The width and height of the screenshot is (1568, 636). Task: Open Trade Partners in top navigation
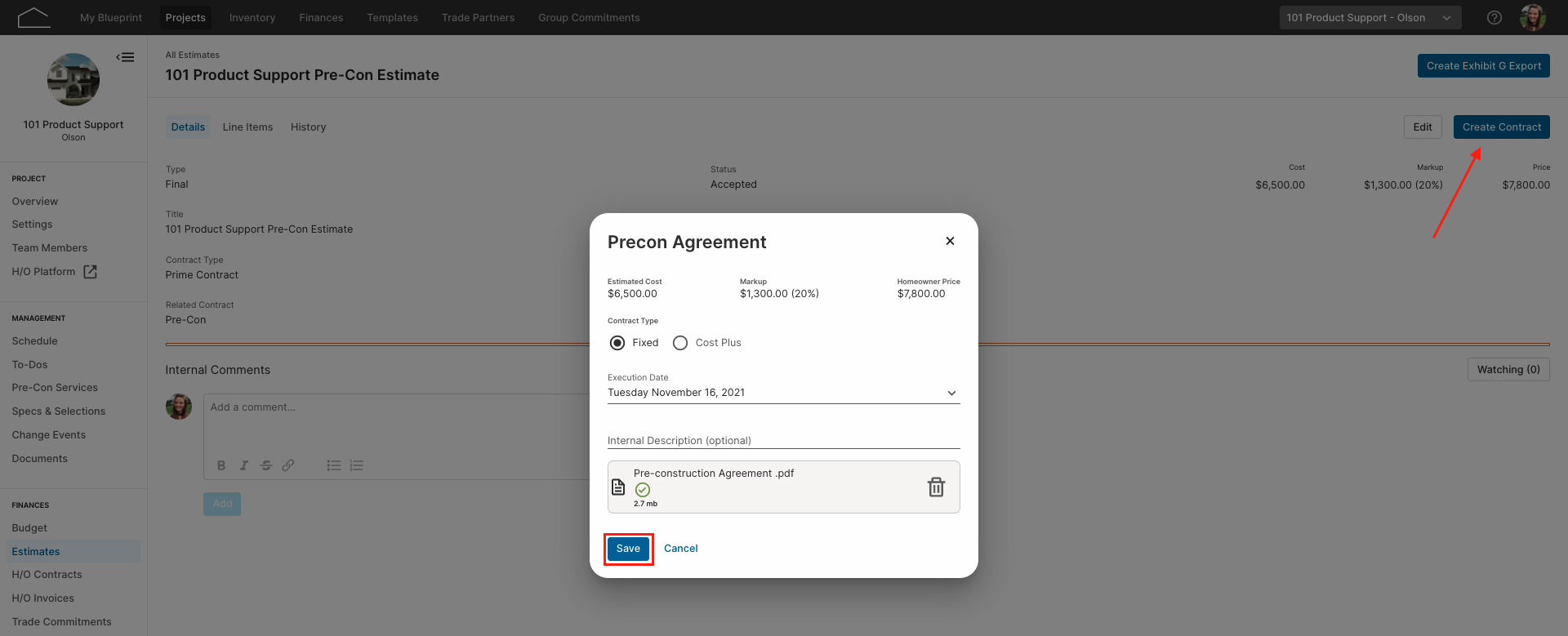coord(478,17)
